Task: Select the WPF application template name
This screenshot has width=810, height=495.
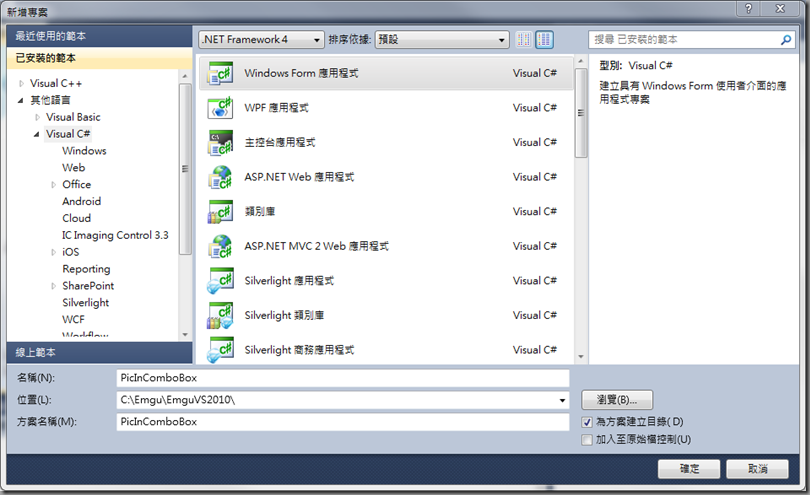Action: tap(276, 108)
